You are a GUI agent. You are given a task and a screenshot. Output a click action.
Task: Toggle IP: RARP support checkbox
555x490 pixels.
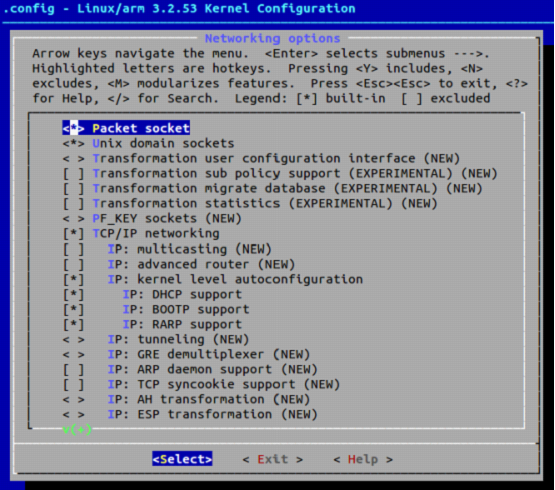coord(74,325)
